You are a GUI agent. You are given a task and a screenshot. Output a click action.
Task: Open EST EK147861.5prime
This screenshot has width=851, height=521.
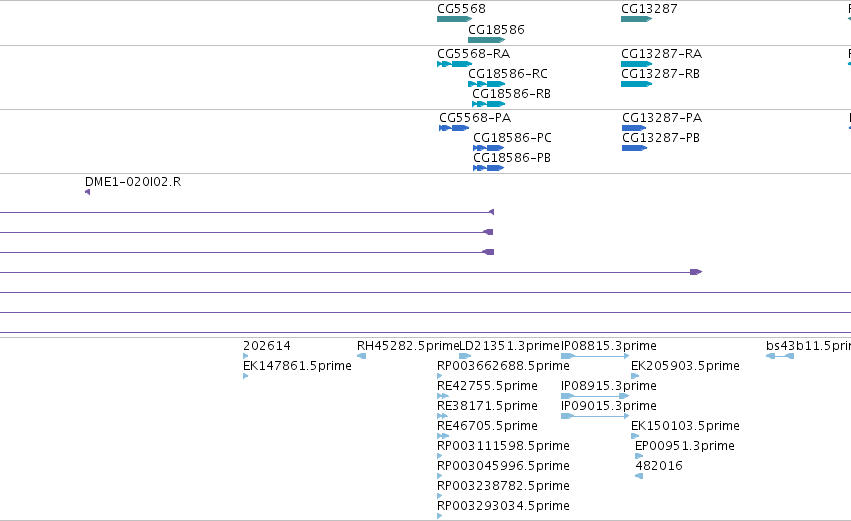(297, 366)
